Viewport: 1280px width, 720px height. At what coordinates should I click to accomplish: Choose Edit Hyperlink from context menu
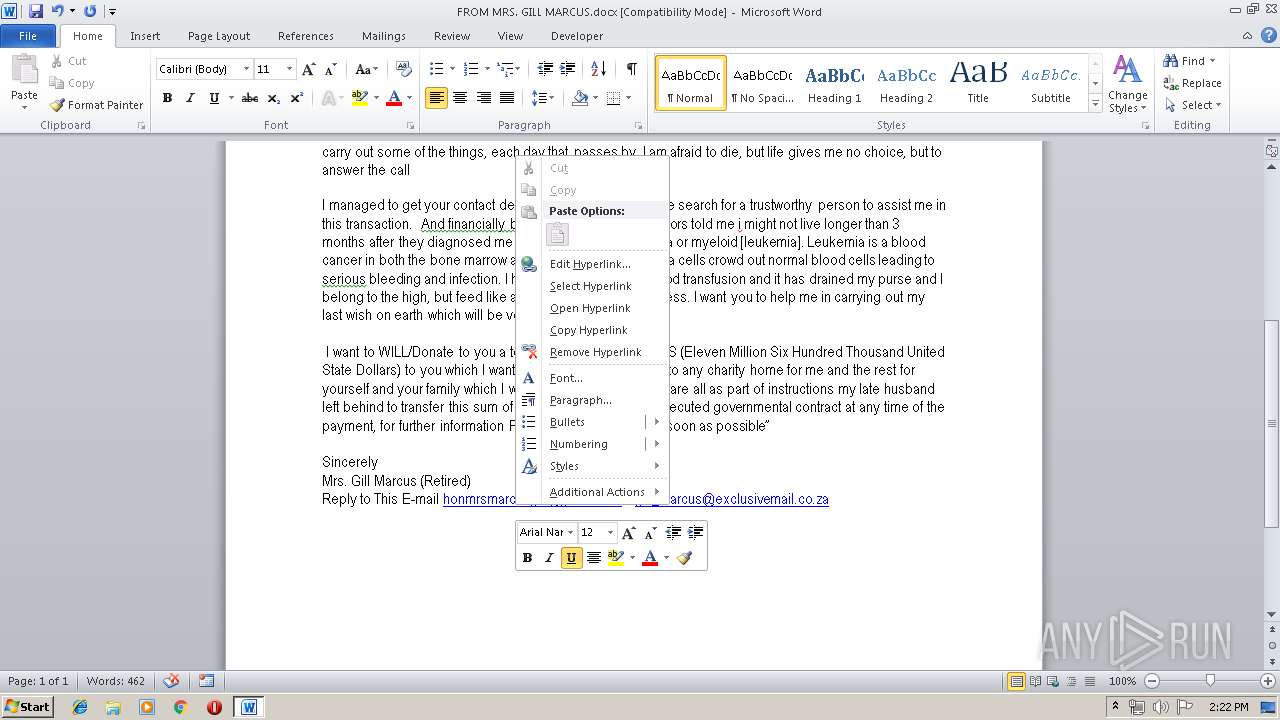click(x=592, y=264)
